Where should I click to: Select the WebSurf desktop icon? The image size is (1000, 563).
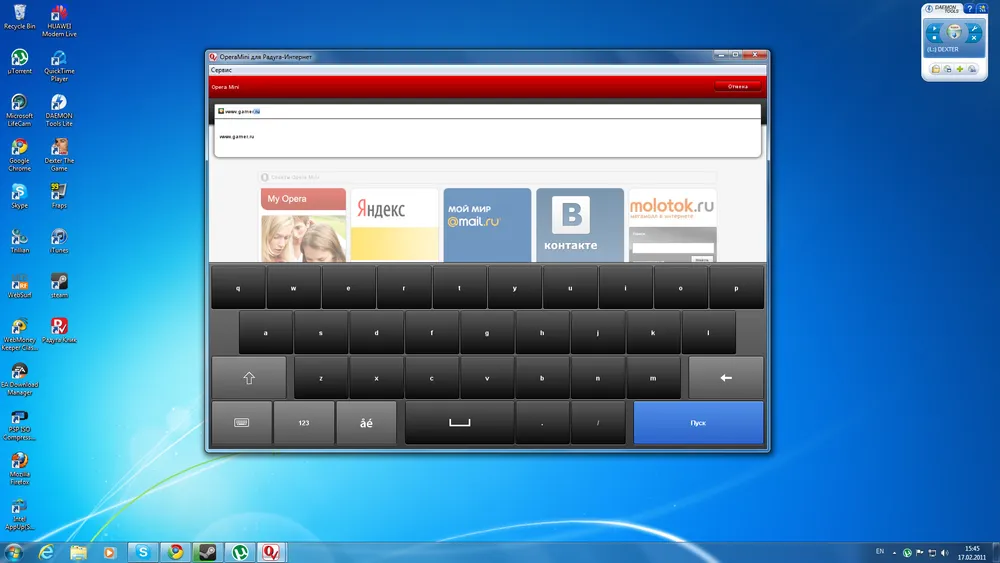20,286
